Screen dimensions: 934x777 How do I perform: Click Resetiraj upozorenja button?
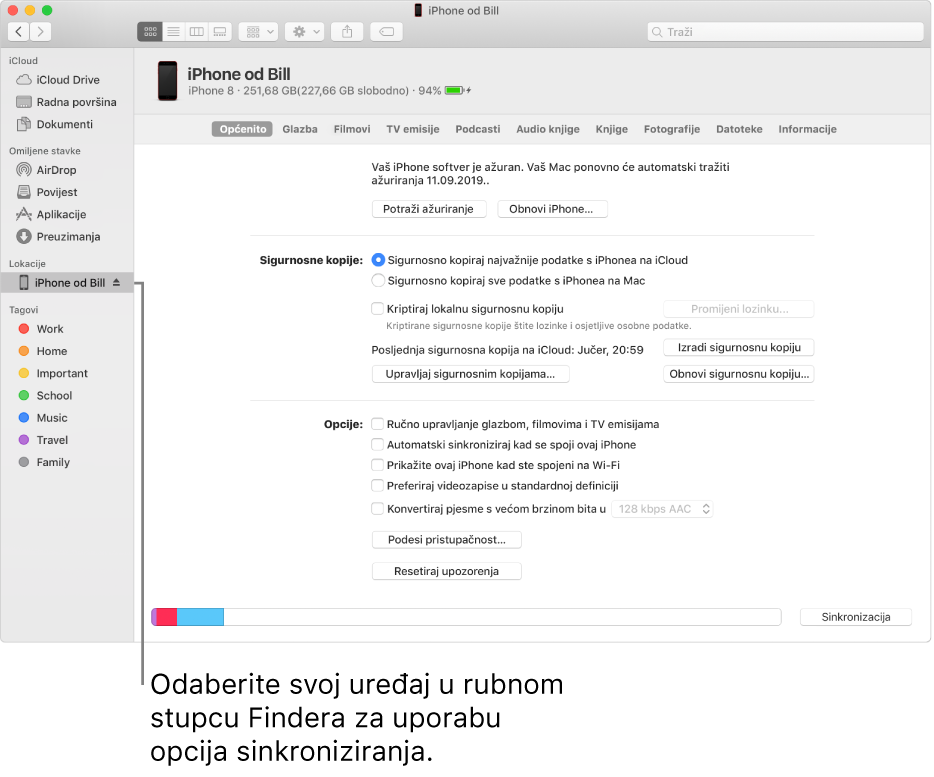447,571
